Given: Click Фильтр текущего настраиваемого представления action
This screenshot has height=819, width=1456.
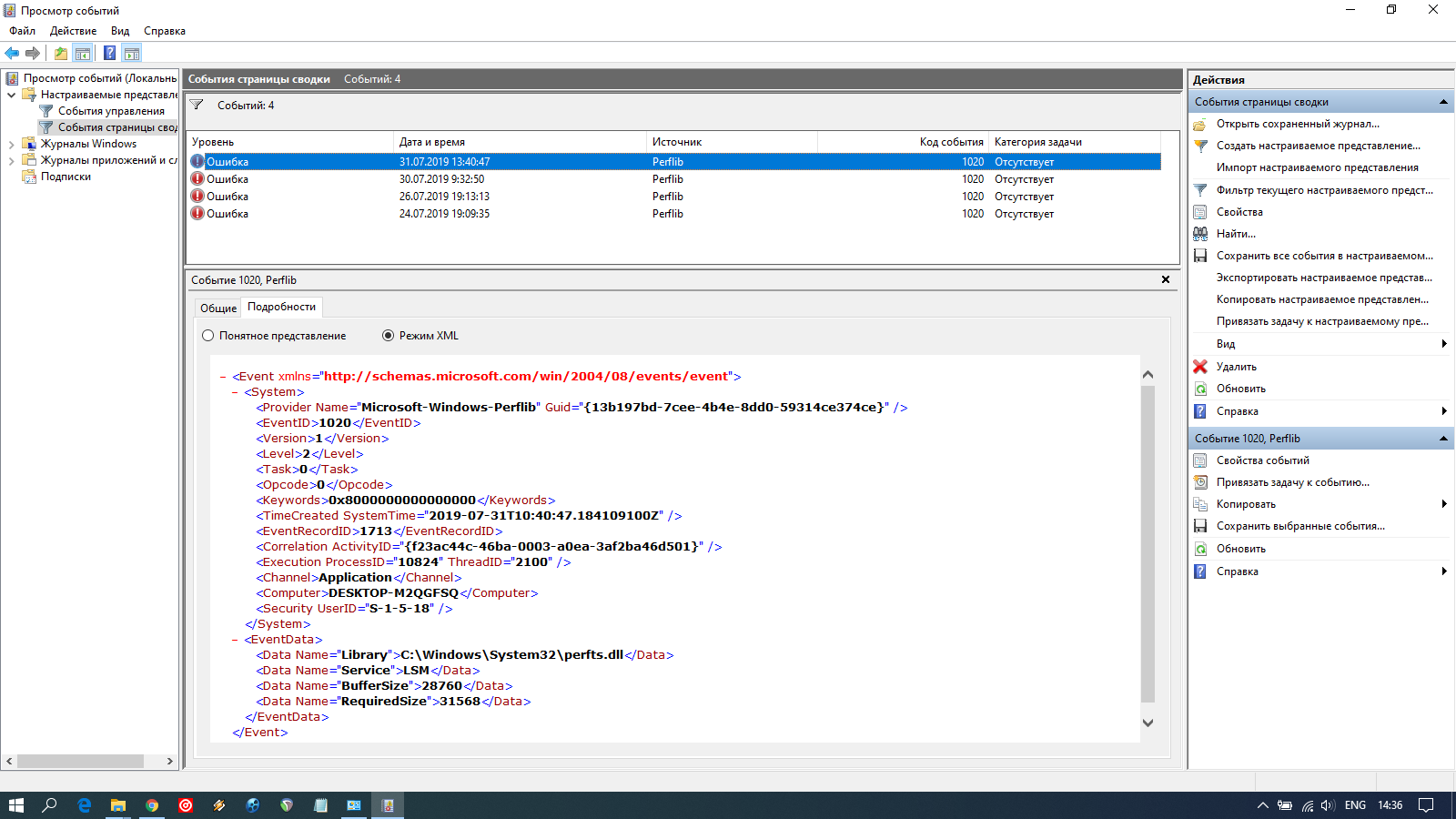Looking at the screenshot, I should (1325, 190).
